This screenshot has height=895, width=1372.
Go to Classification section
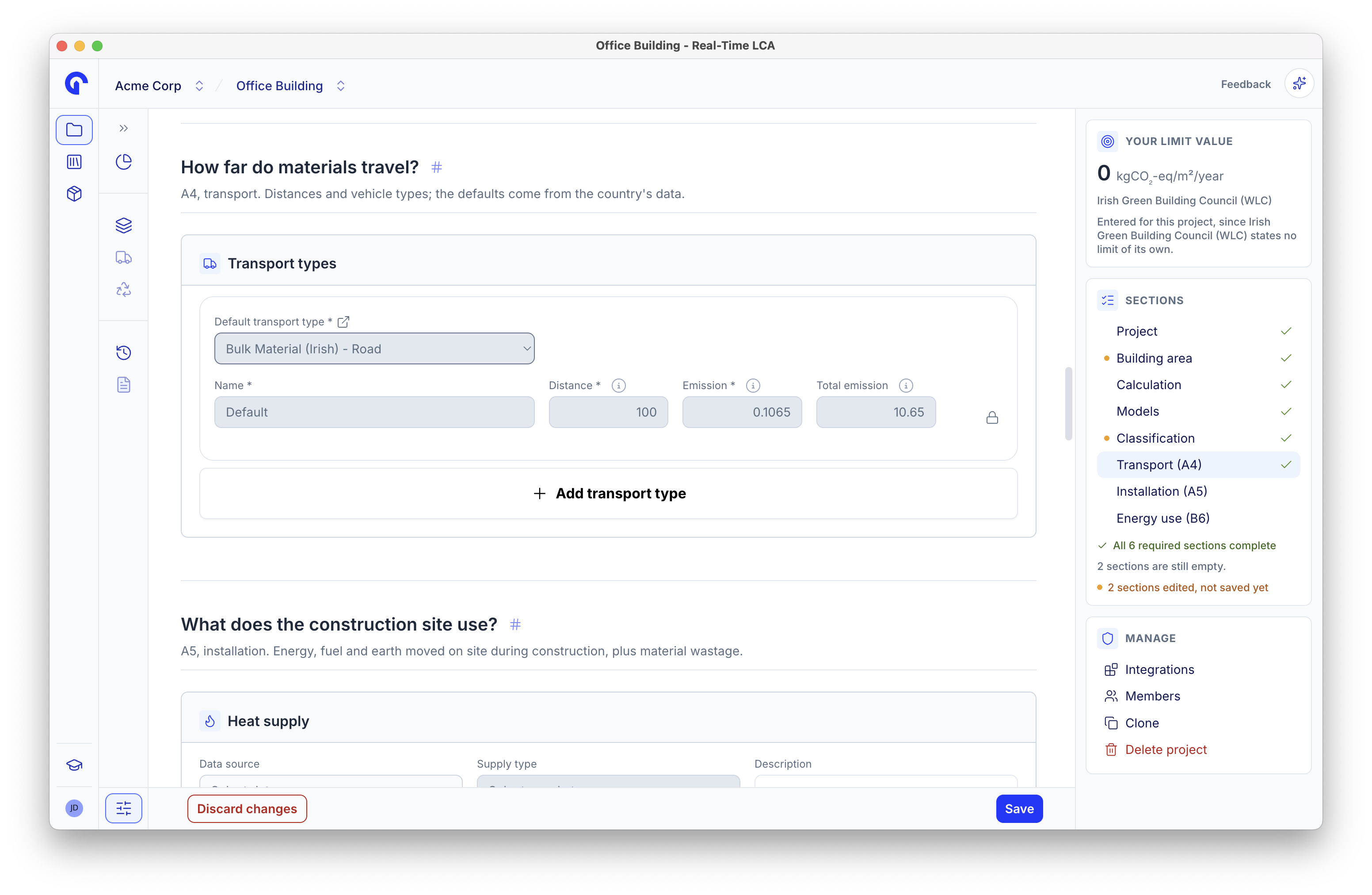coord(1198,438)
